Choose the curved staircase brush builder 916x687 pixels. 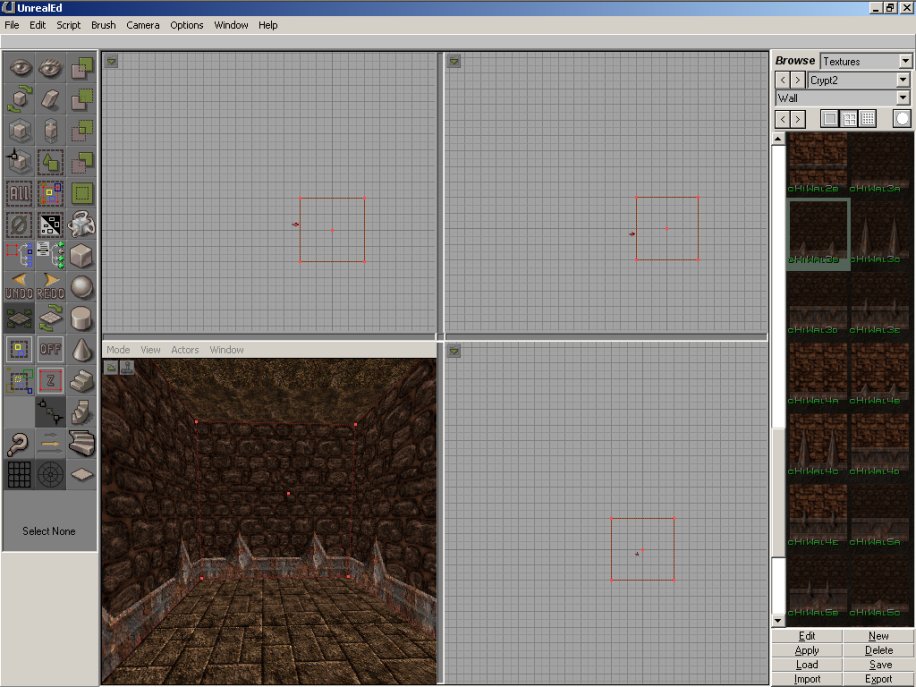click(x=81, y=443)
